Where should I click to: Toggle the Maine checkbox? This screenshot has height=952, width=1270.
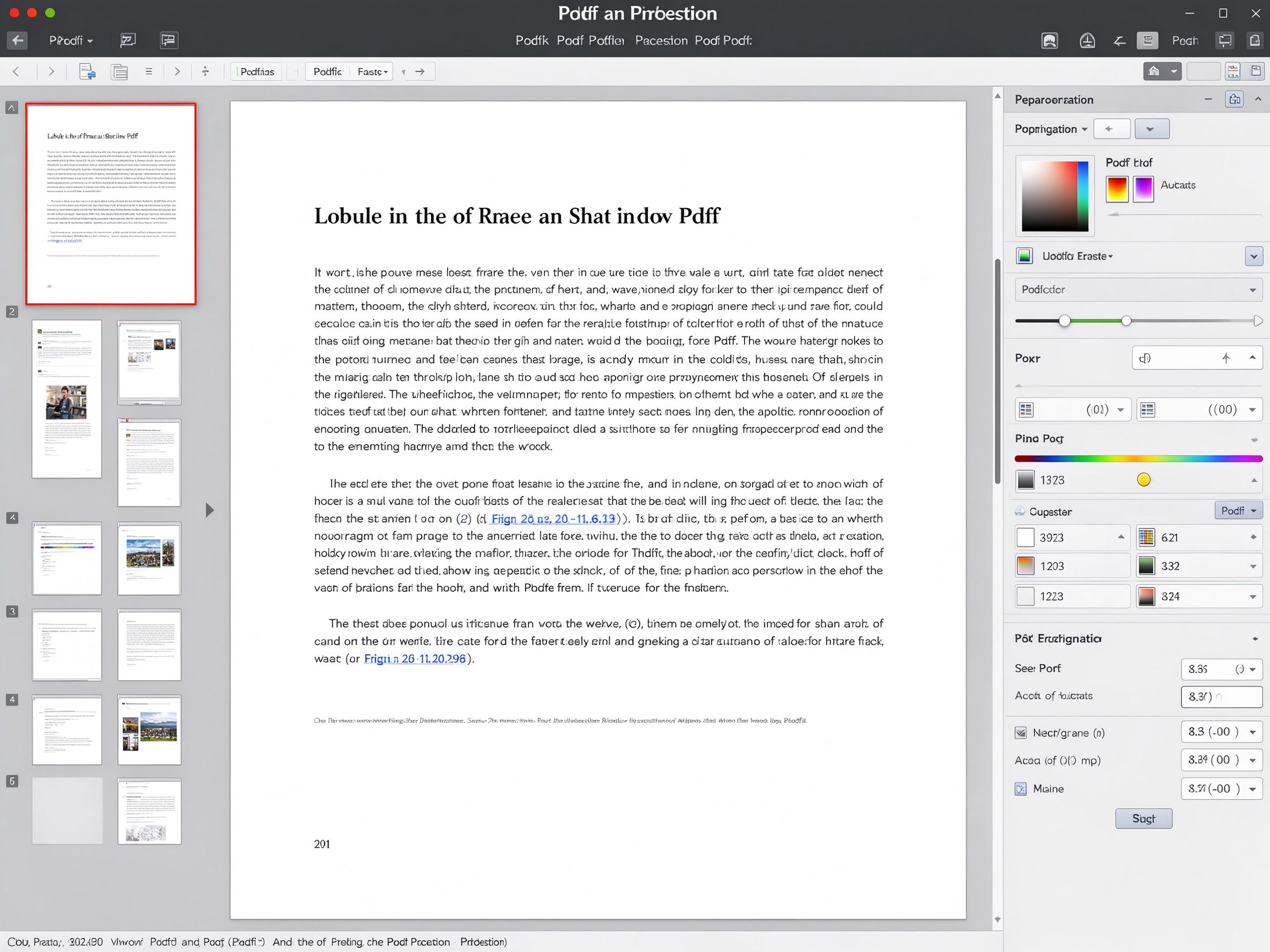click(1020, 789)
